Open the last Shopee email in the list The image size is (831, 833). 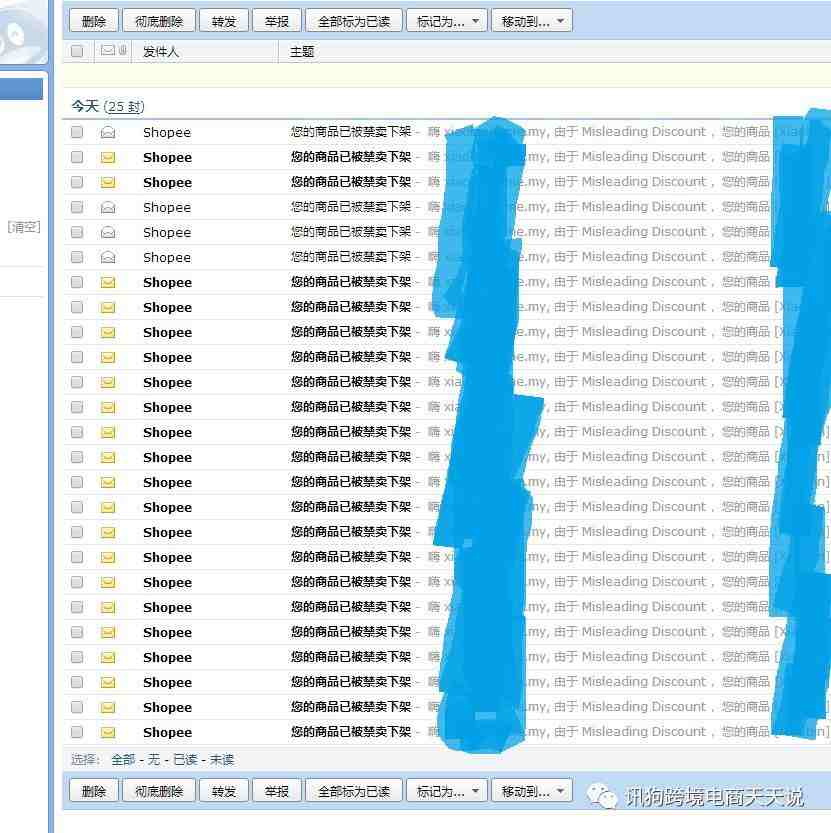[x=351, y=732]
